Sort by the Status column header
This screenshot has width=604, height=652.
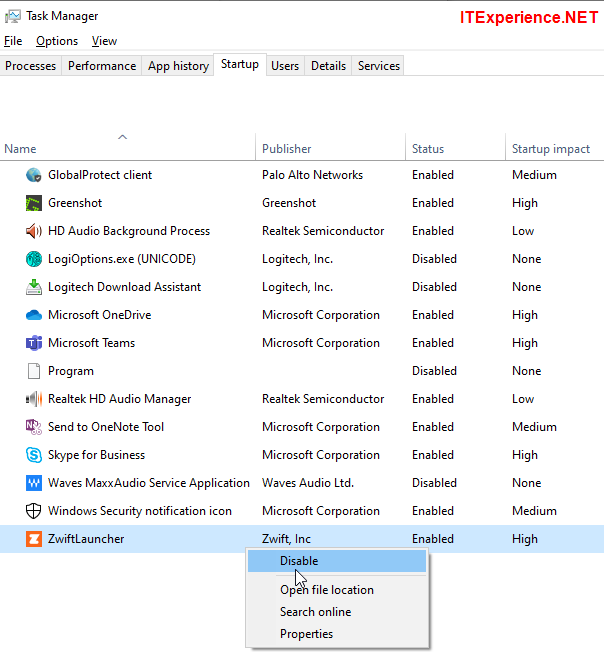455,149
